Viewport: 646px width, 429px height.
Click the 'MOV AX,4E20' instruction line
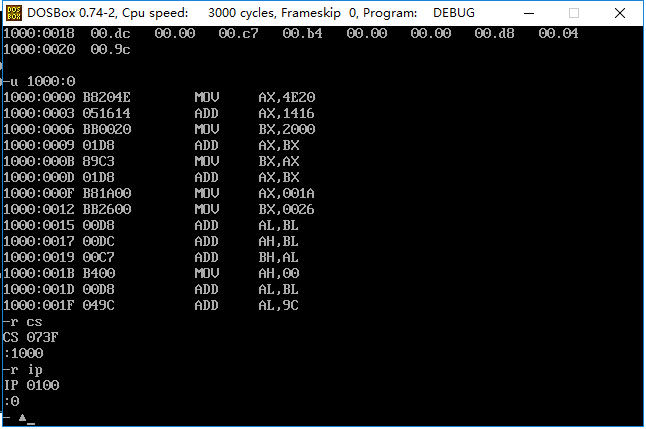[159, 97]
